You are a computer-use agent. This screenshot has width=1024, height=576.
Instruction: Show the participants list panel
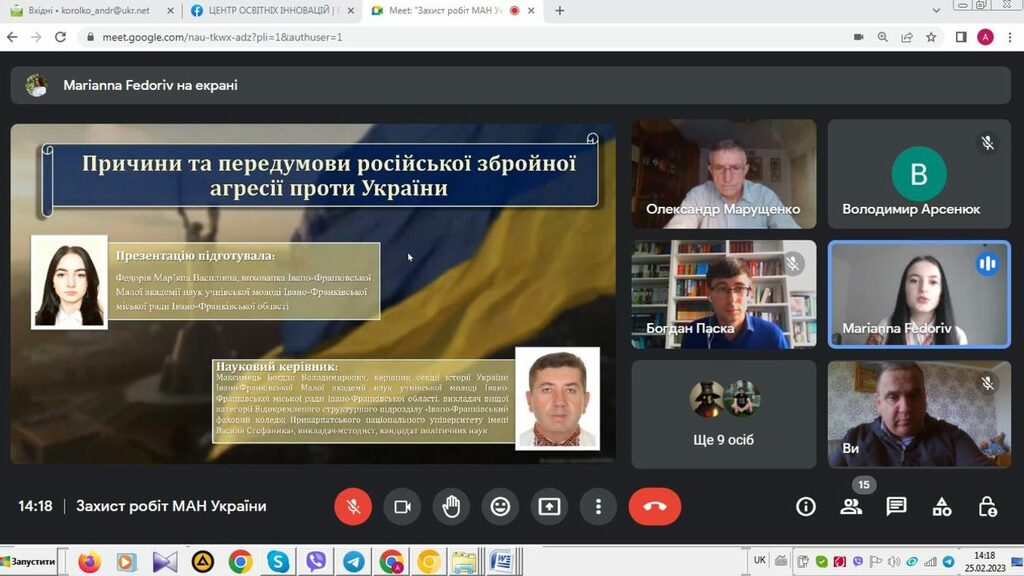(x=851, y=507)
